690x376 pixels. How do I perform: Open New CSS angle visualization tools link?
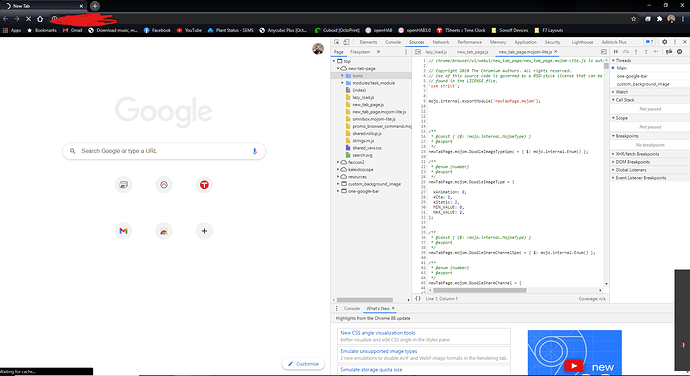378,333
